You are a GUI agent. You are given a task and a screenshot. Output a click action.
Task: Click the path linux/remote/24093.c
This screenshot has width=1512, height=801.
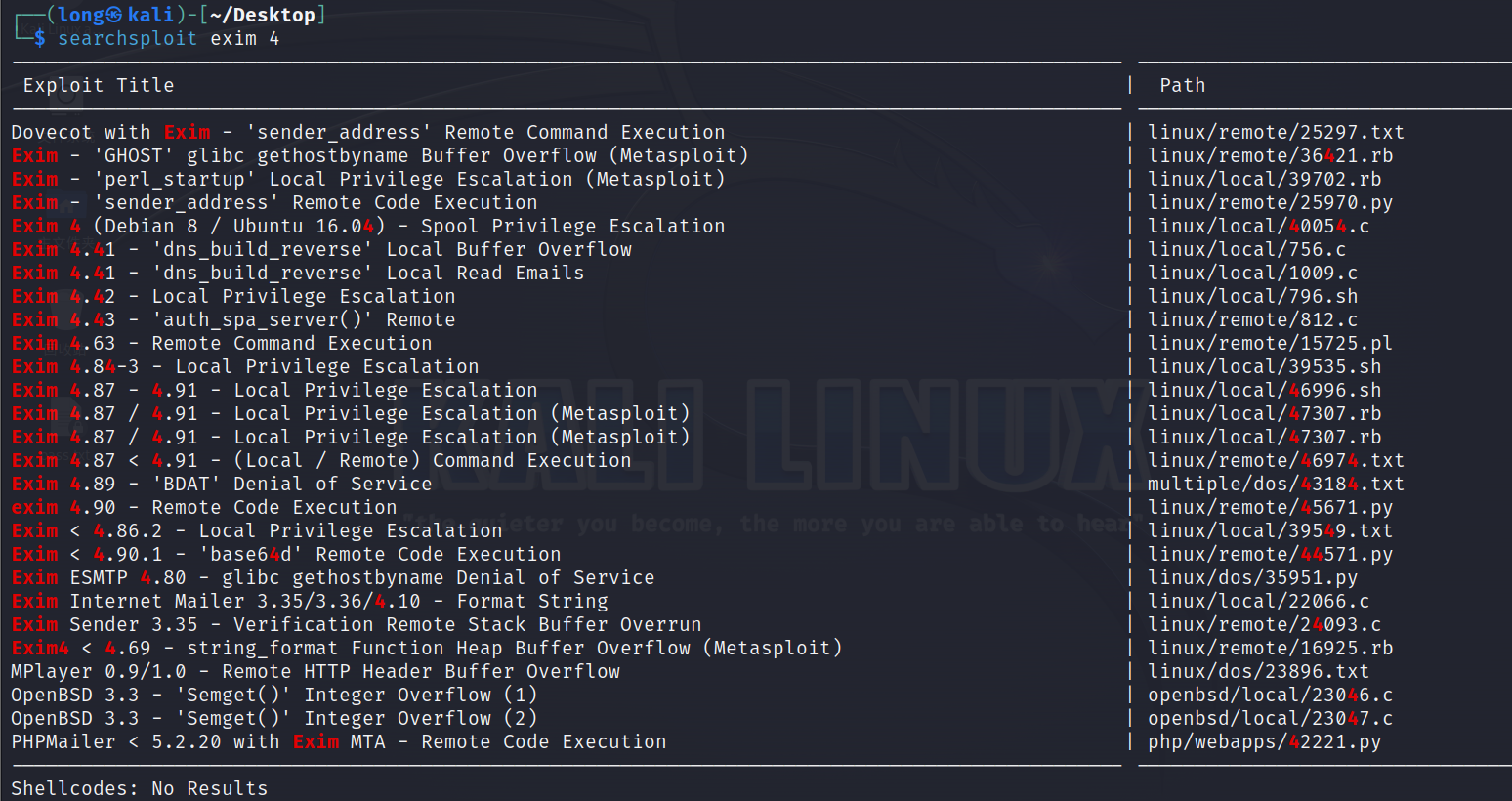[x=1265, y=624]
